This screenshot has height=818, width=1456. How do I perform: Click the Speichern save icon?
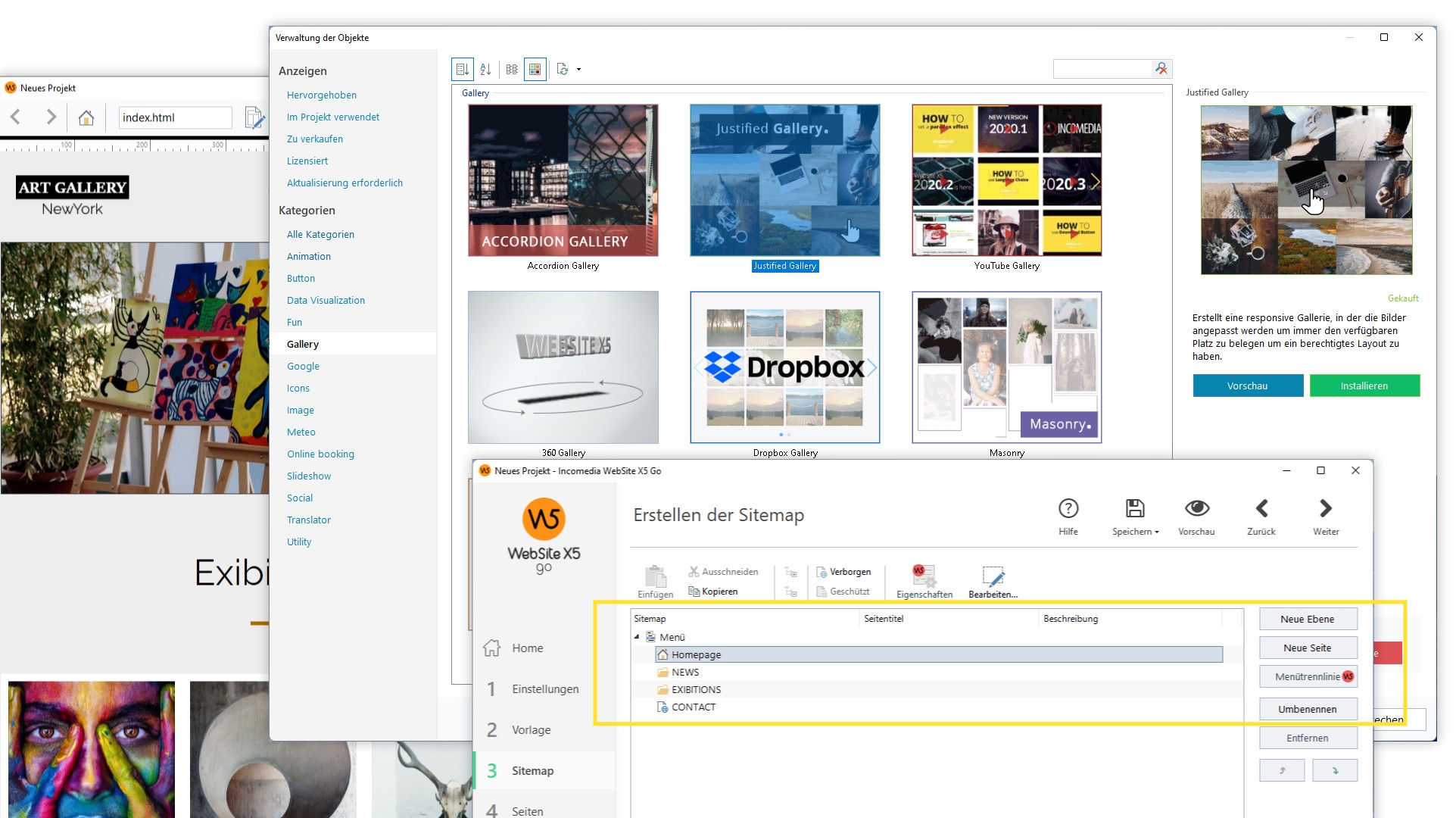[1133, 508]
